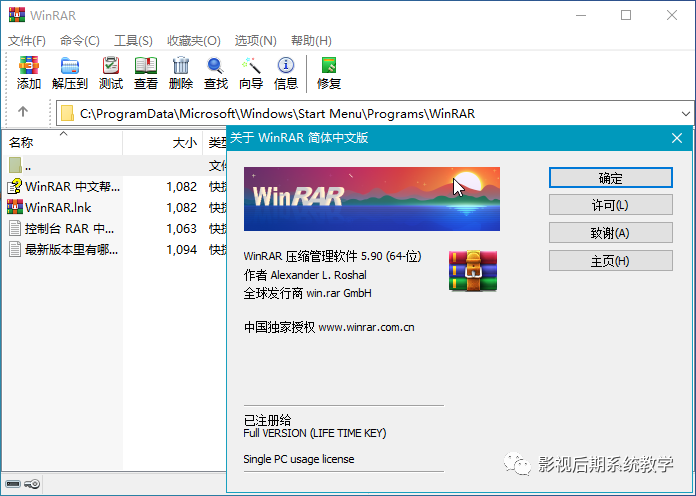The image size is (696, 496).
Task: Select the WinRAR.lnk file icon
Action: tap(15, 207)
